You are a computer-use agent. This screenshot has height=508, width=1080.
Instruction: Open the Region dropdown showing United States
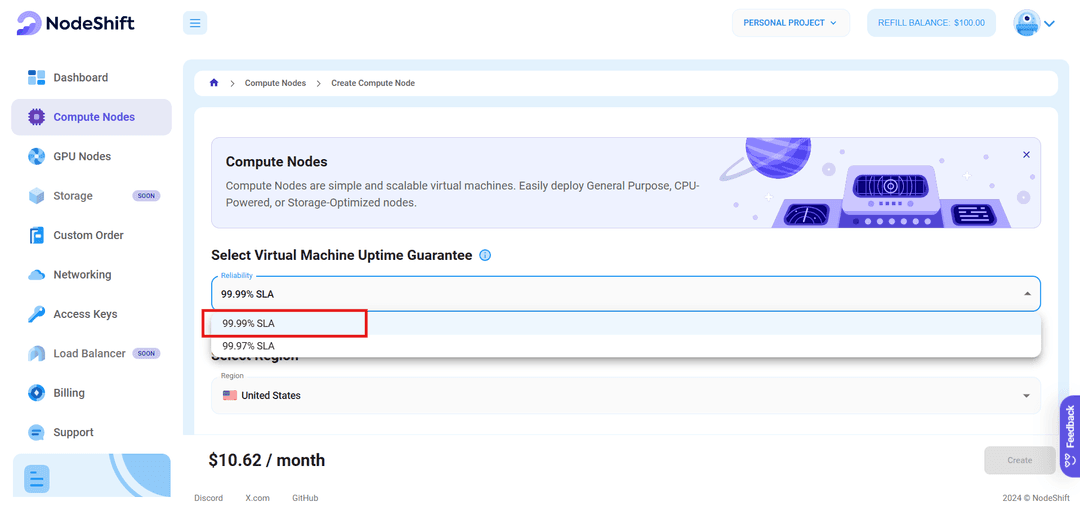point(625,396)
